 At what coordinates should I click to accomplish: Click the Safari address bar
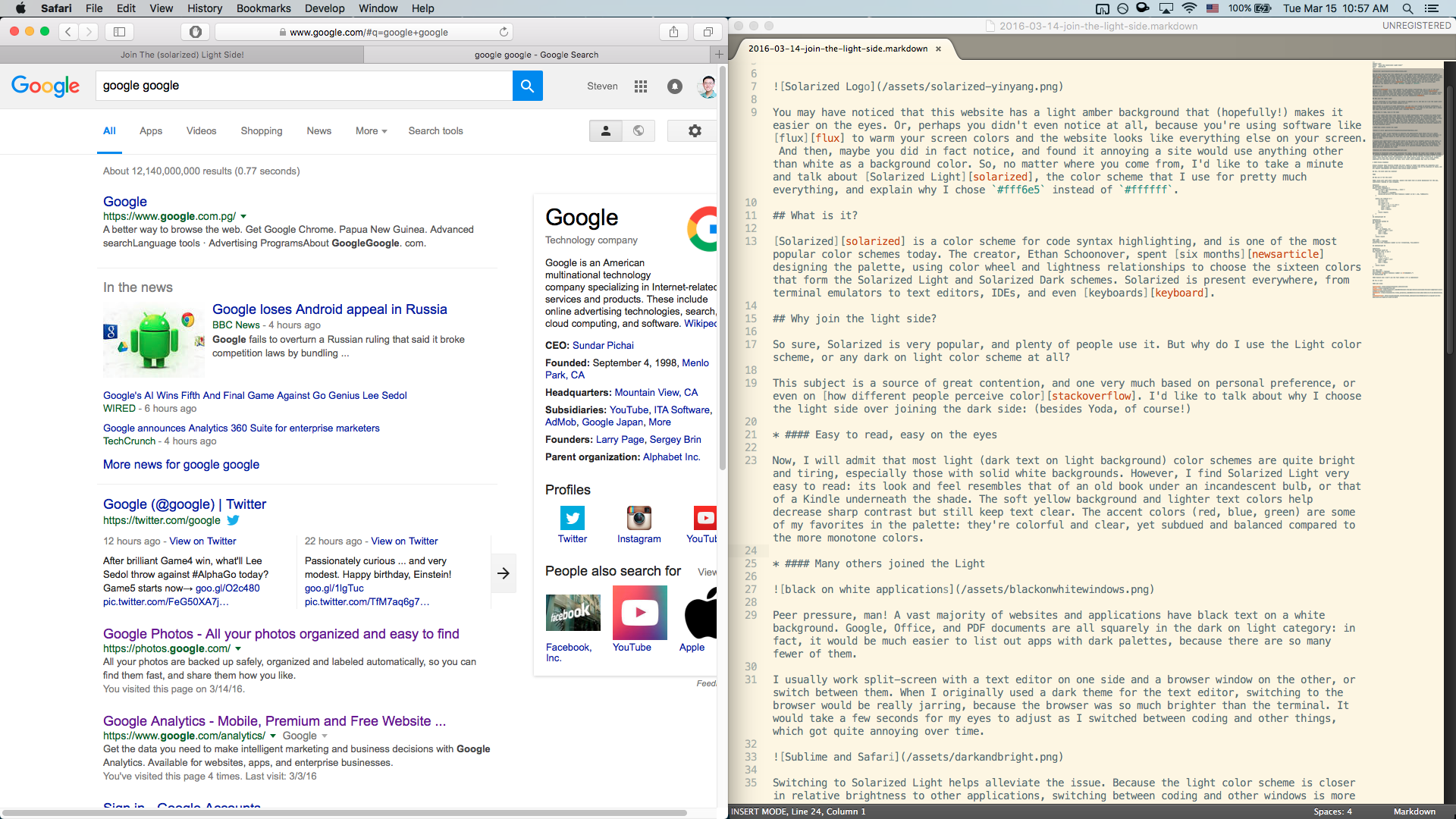(364, 32)
